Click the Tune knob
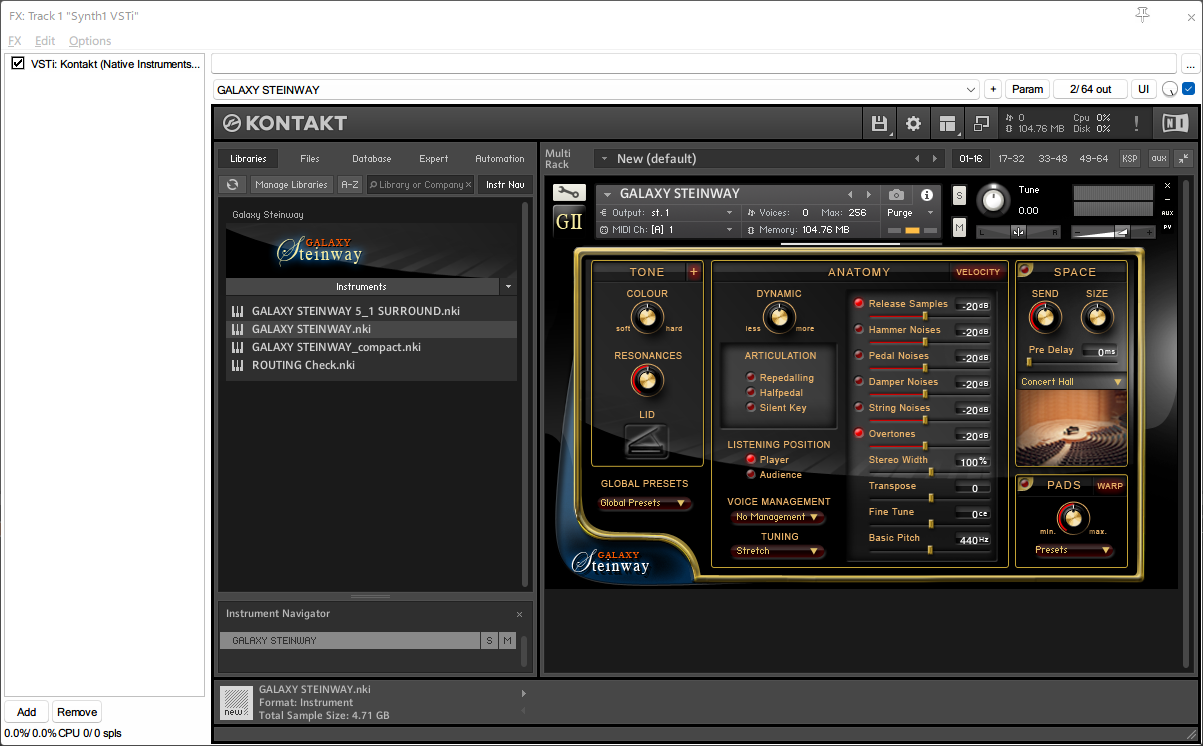Viewport: 1203px width, 746px height. [993, 200]
